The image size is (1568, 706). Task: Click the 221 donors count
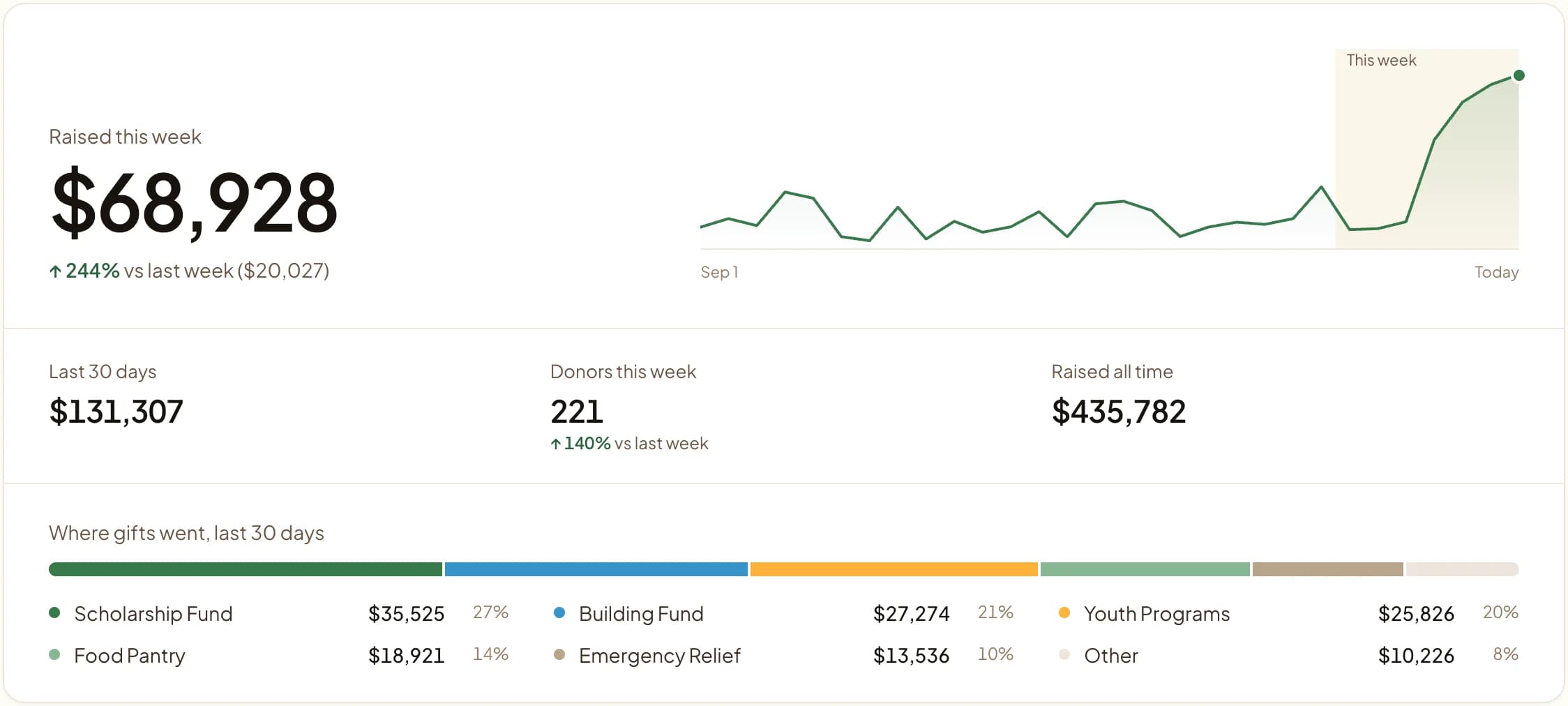[x=577, y=412]
